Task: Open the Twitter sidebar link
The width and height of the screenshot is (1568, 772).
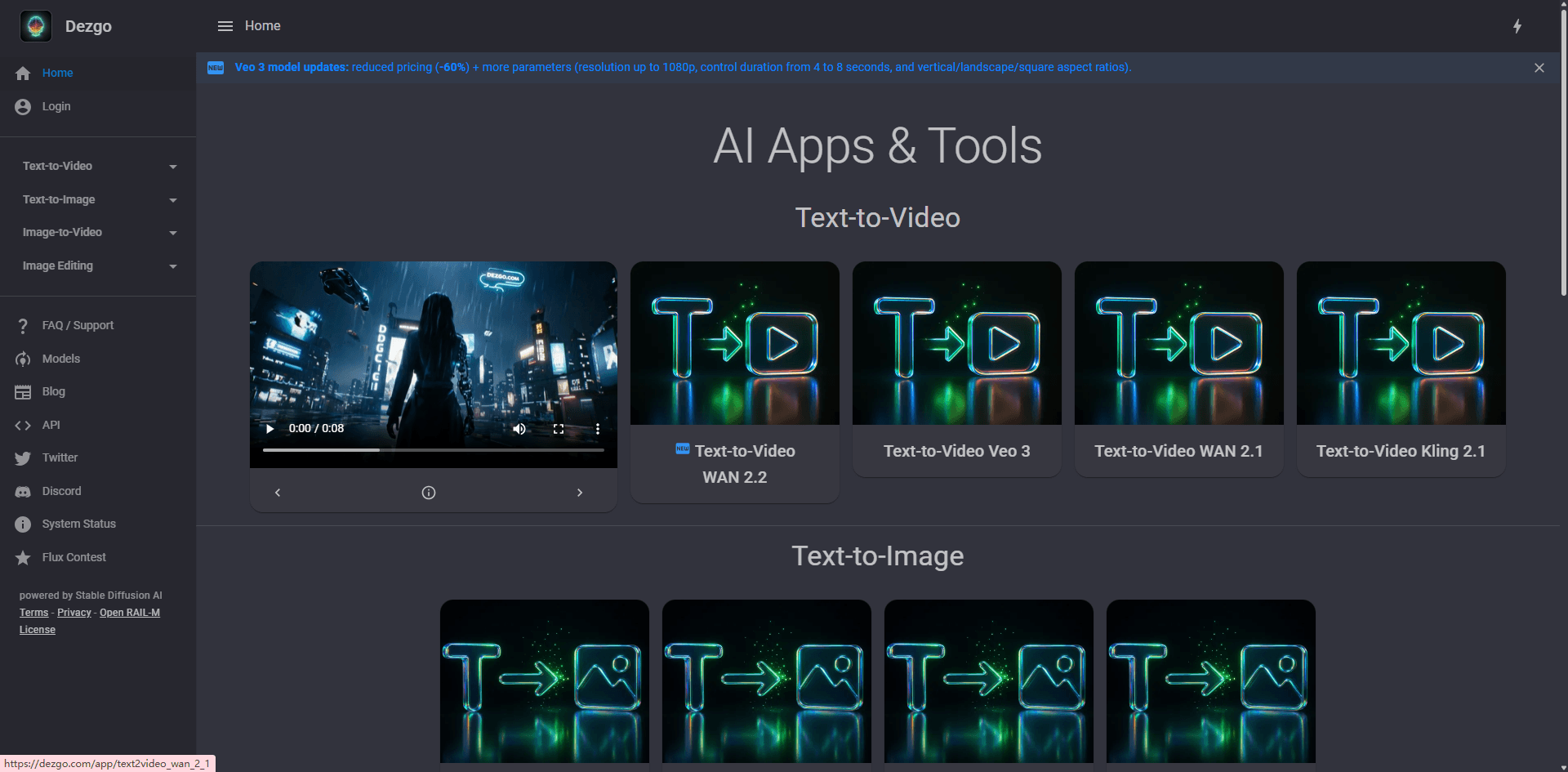Action: (60, 458)
